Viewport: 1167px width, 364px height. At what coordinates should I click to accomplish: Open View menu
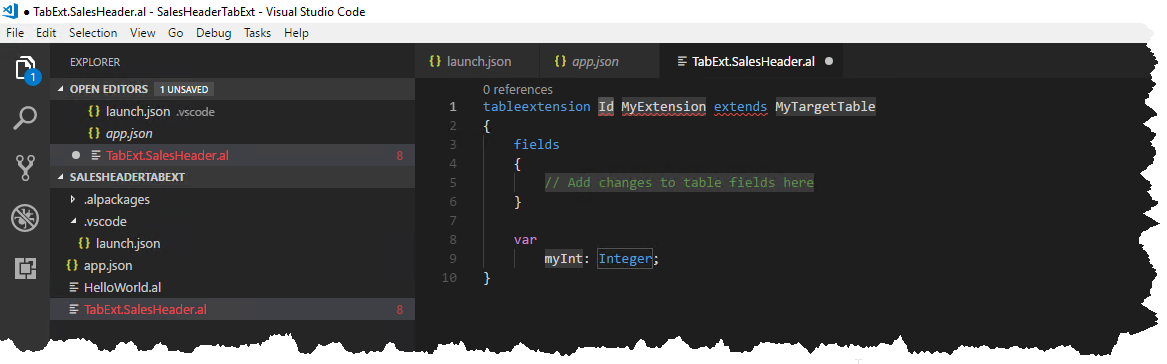(x=142, y=33)
